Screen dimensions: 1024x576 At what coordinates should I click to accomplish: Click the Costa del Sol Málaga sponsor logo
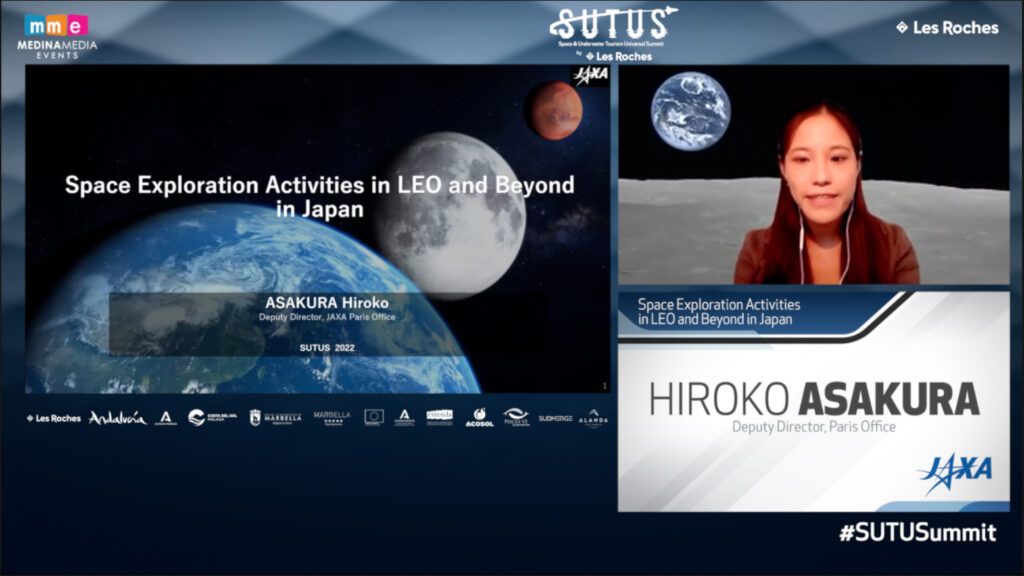tap(212, 417)
